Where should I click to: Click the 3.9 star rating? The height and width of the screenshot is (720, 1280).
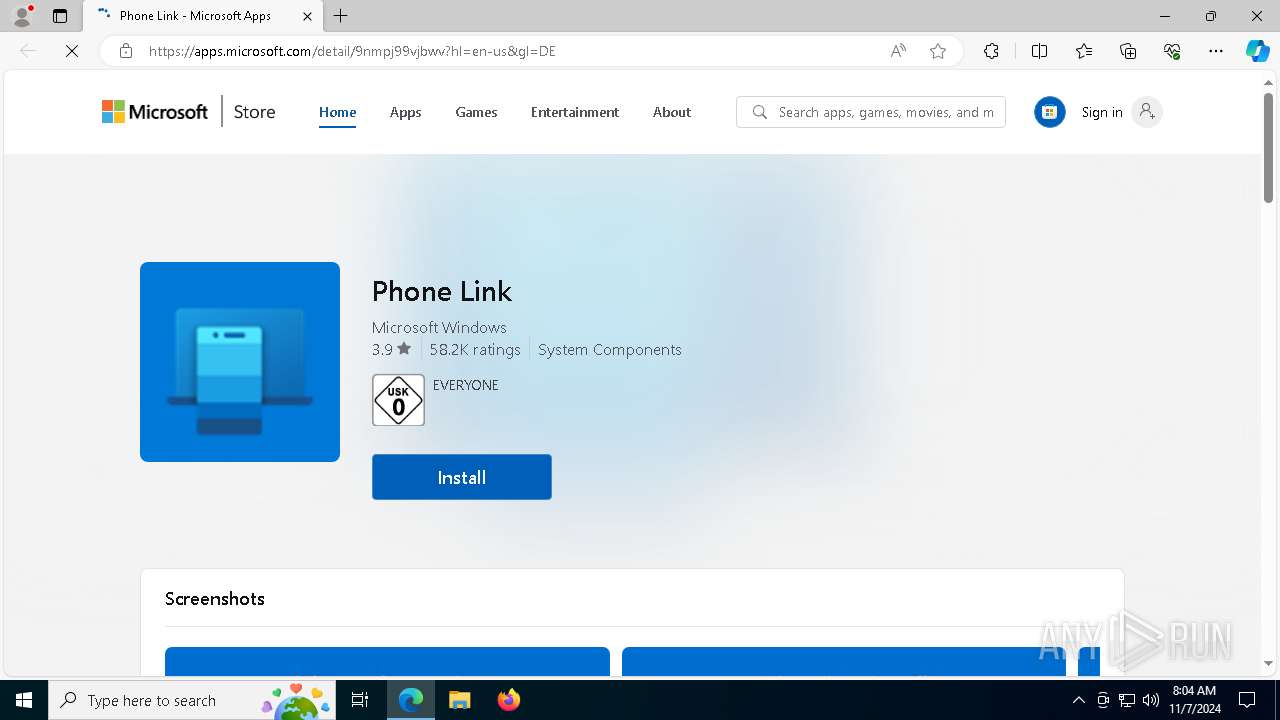tap(391, 349)
